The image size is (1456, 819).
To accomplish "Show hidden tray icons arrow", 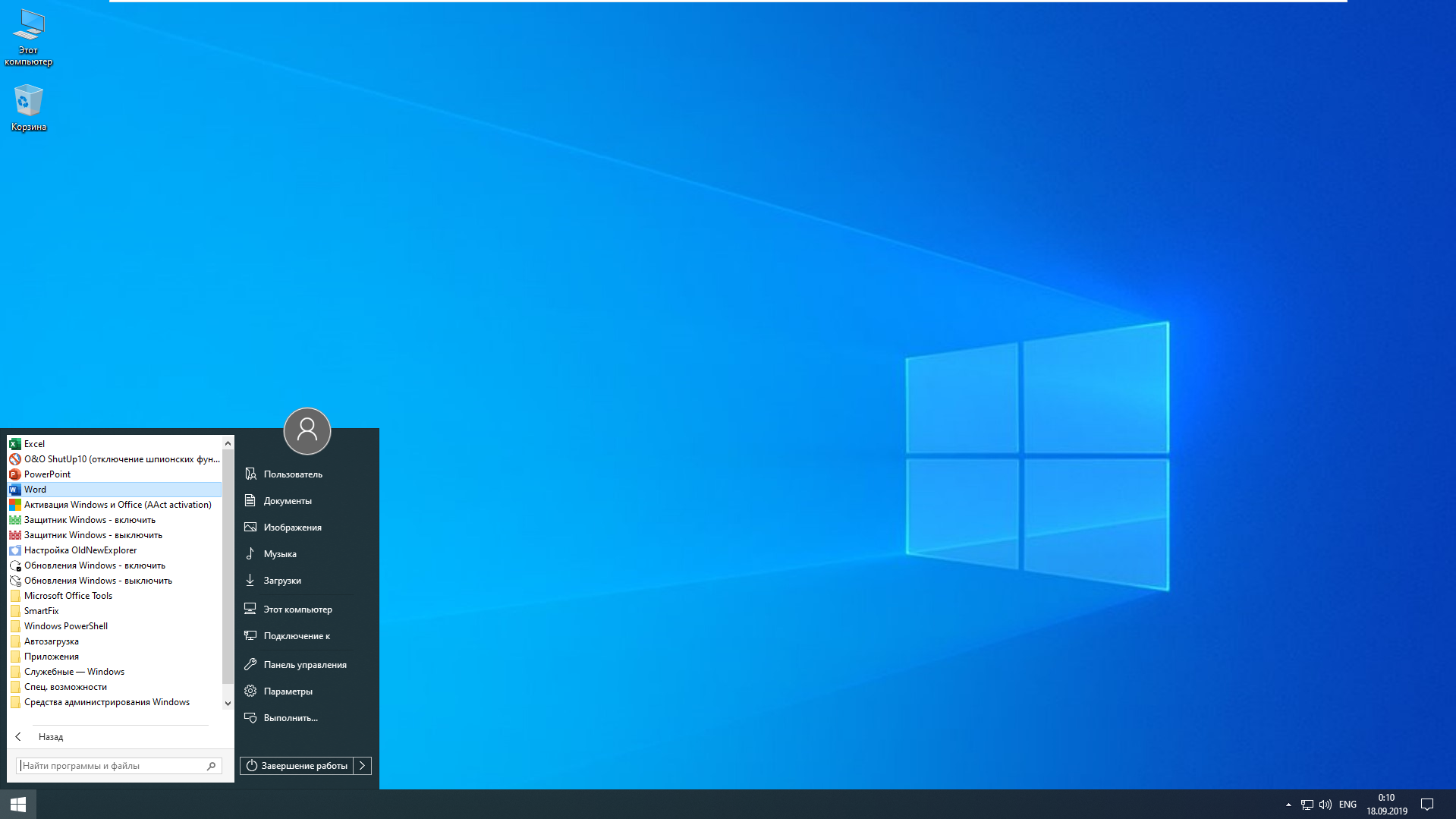I will click(x=1288, y=805).
